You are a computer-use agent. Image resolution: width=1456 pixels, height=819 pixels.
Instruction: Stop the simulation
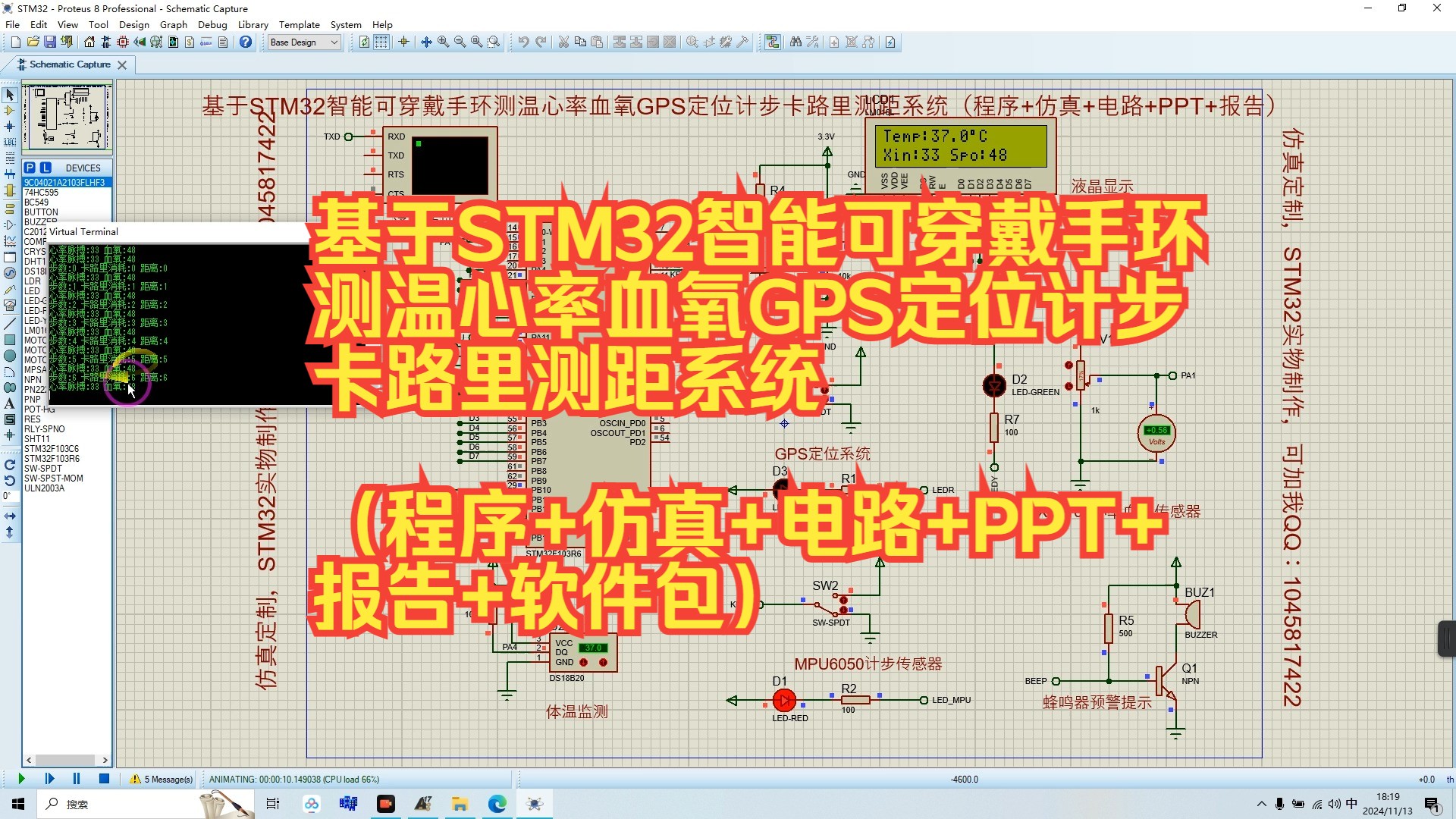point(104,778)
